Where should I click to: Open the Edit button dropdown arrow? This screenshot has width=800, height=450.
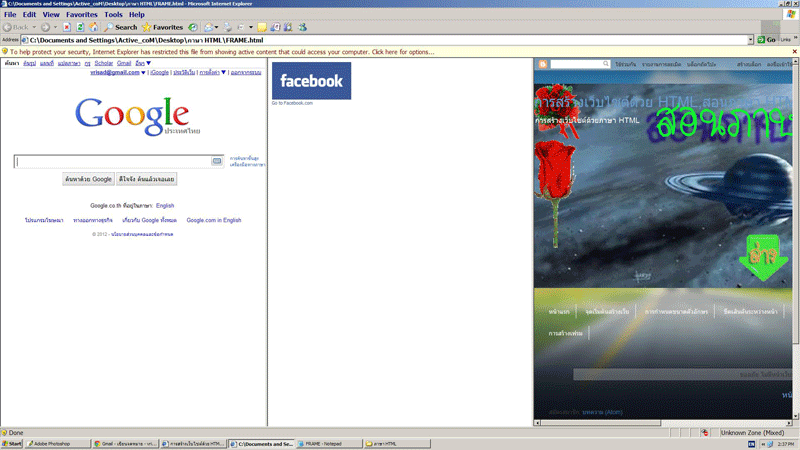pyautogui.click(x=251, y=27)
